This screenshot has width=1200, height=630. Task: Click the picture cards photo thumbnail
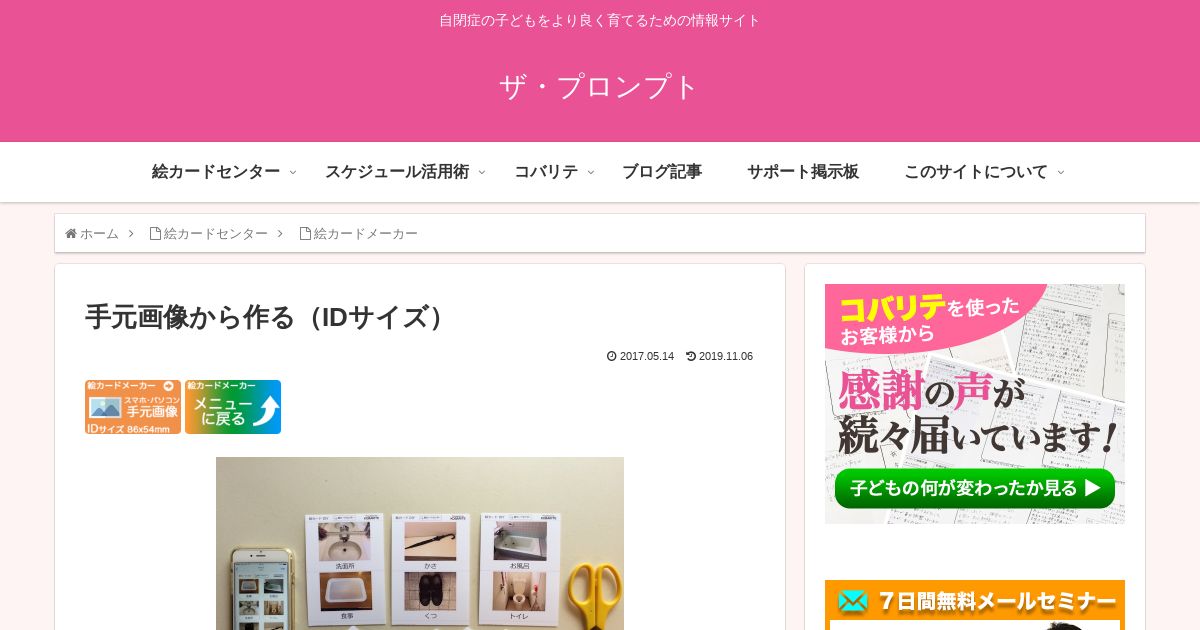click(x=420, y=543)
